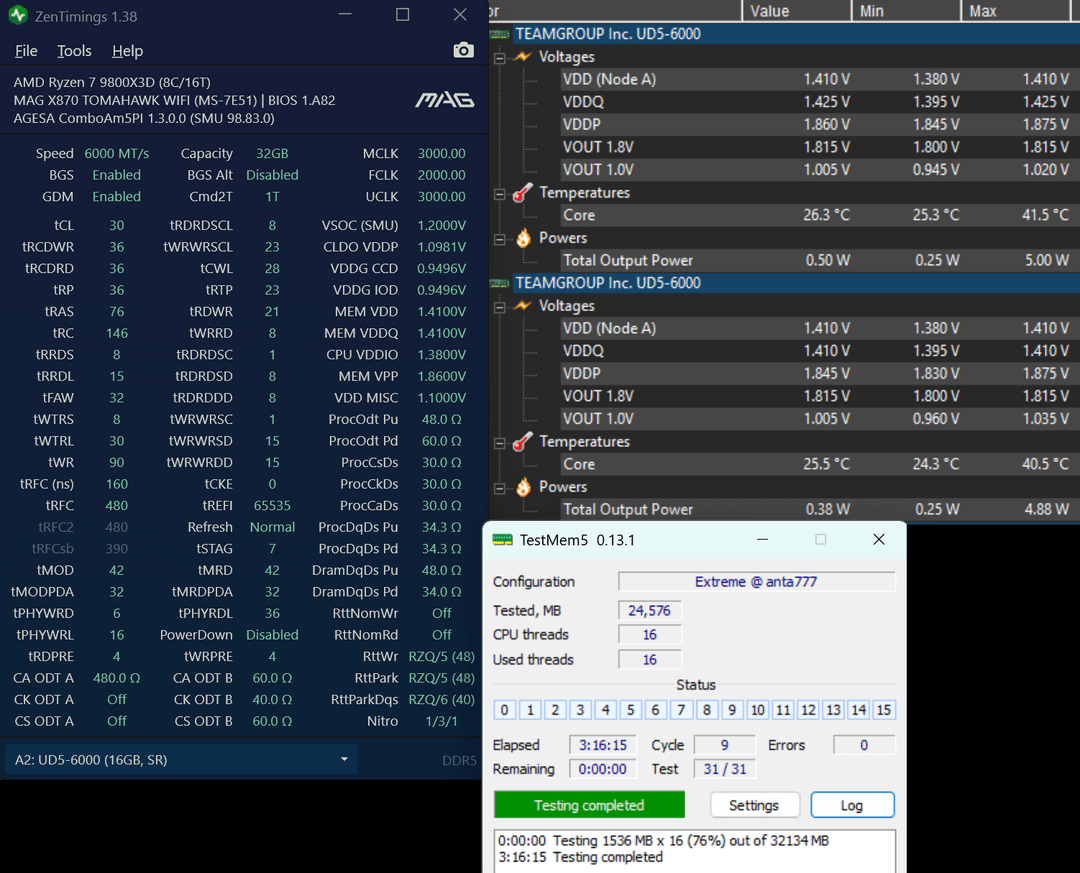
Task: Click the first Powers flame icon
Action: 522,238
